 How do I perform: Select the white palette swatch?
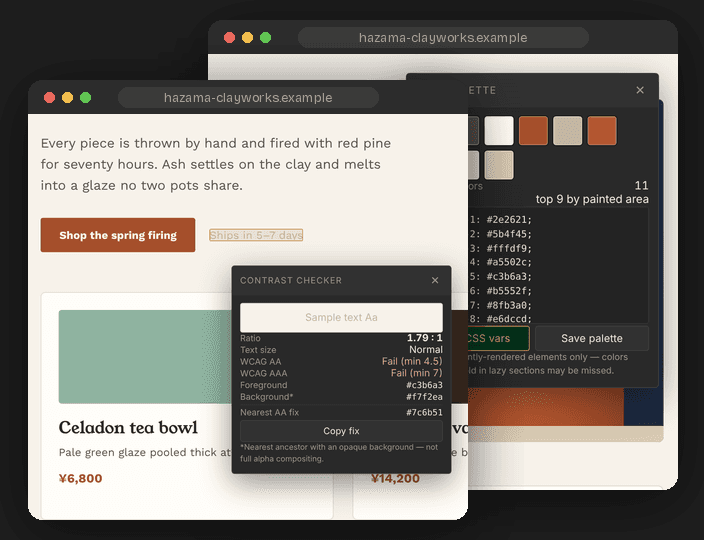(x=499, y=131)
